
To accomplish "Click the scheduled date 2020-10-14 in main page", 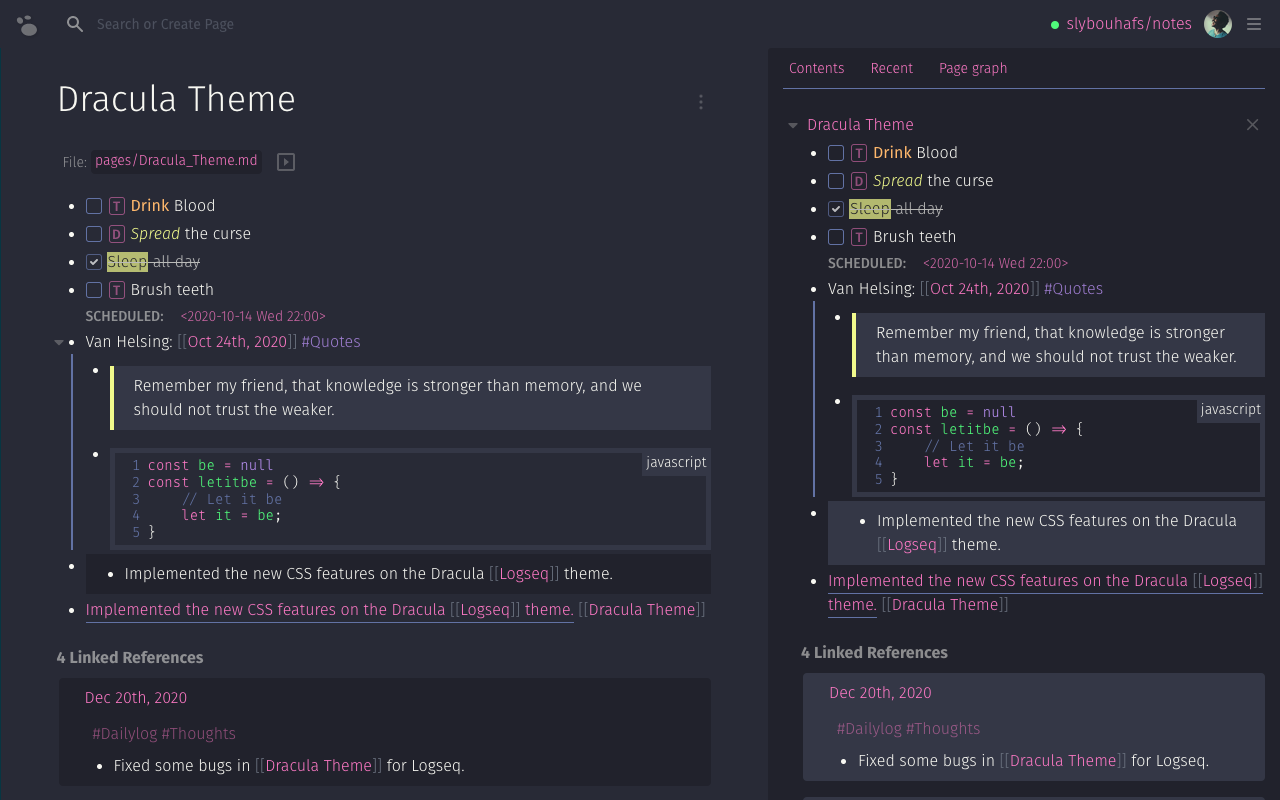I will click(253, 316).
